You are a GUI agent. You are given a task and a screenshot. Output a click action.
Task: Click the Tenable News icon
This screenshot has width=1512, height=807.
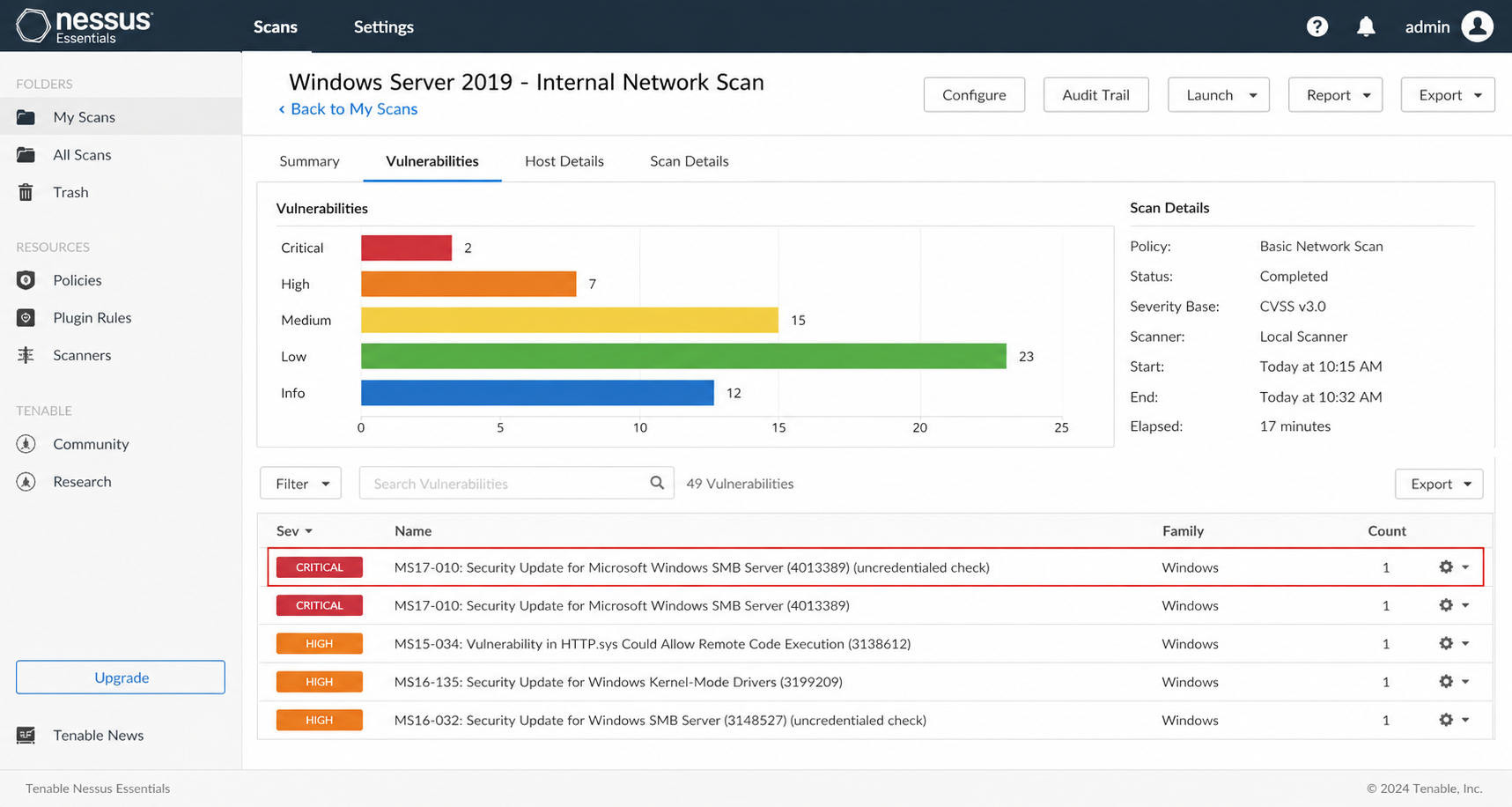pos(26,735)
